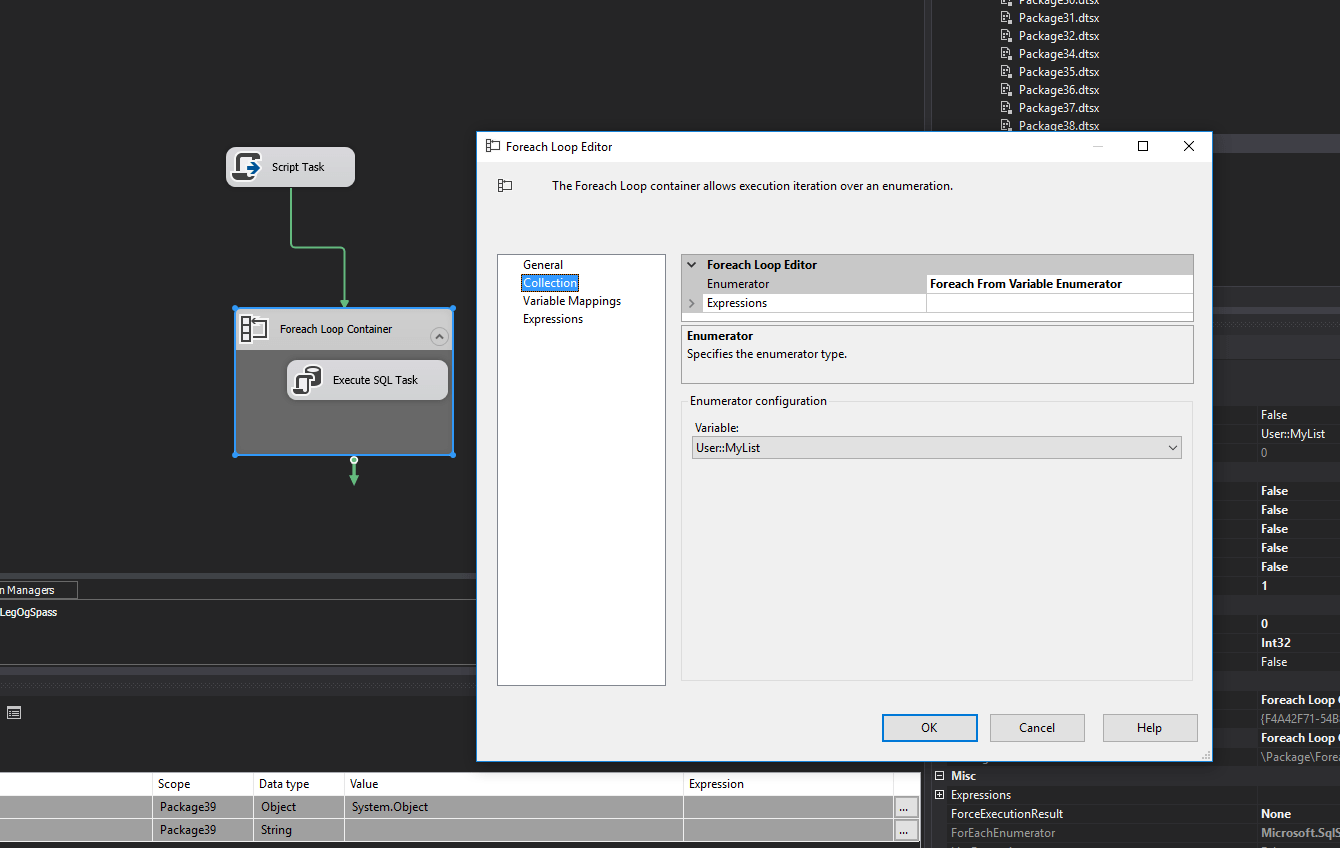Click the User::MyList value in Properties
1340x848 pixels.
[x=1293, y=434]
